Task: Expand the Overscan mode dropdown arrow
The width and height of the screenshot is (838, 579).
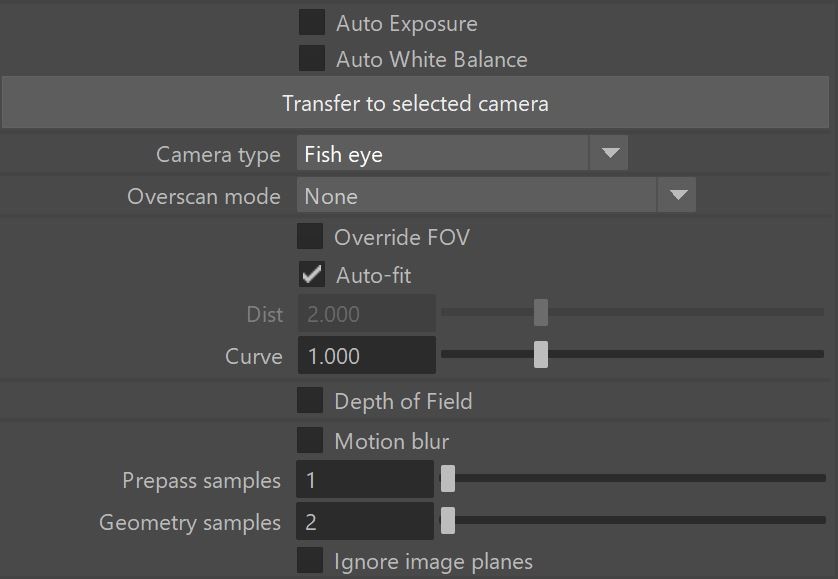Action: (x=678, y=195)
